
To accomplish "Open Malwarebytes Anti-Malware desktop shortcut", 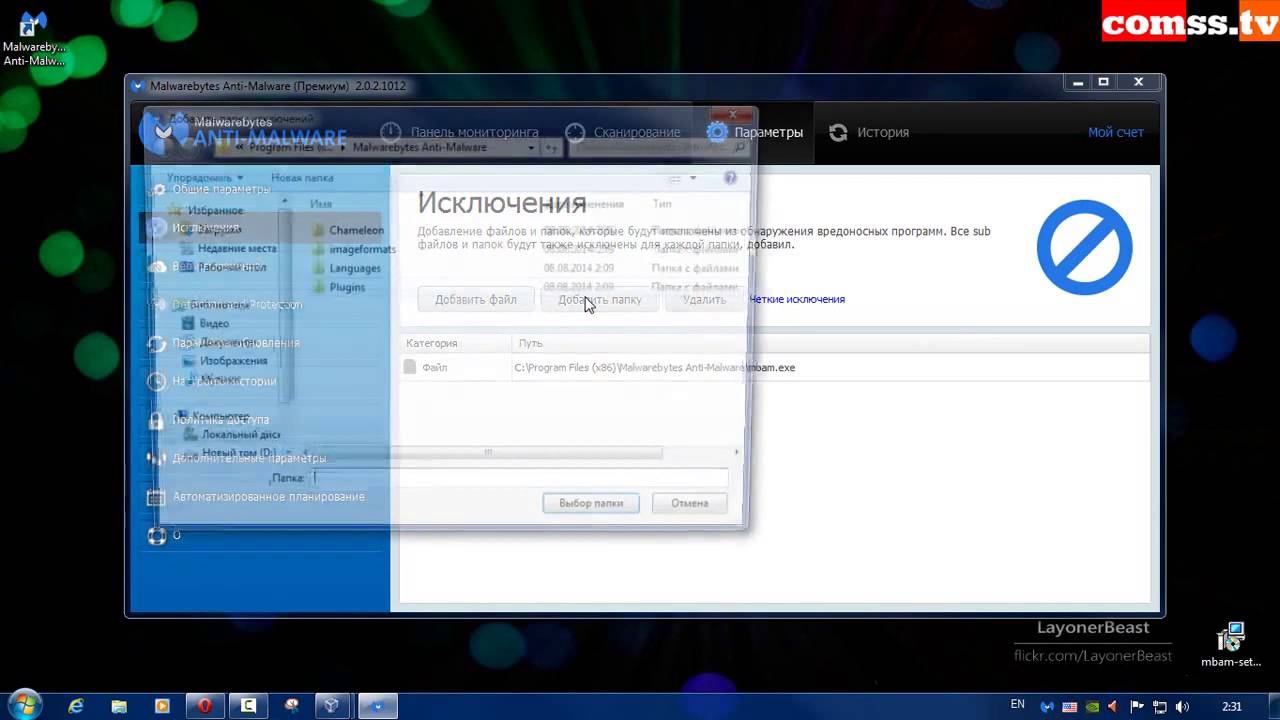I will coord(33,40).
